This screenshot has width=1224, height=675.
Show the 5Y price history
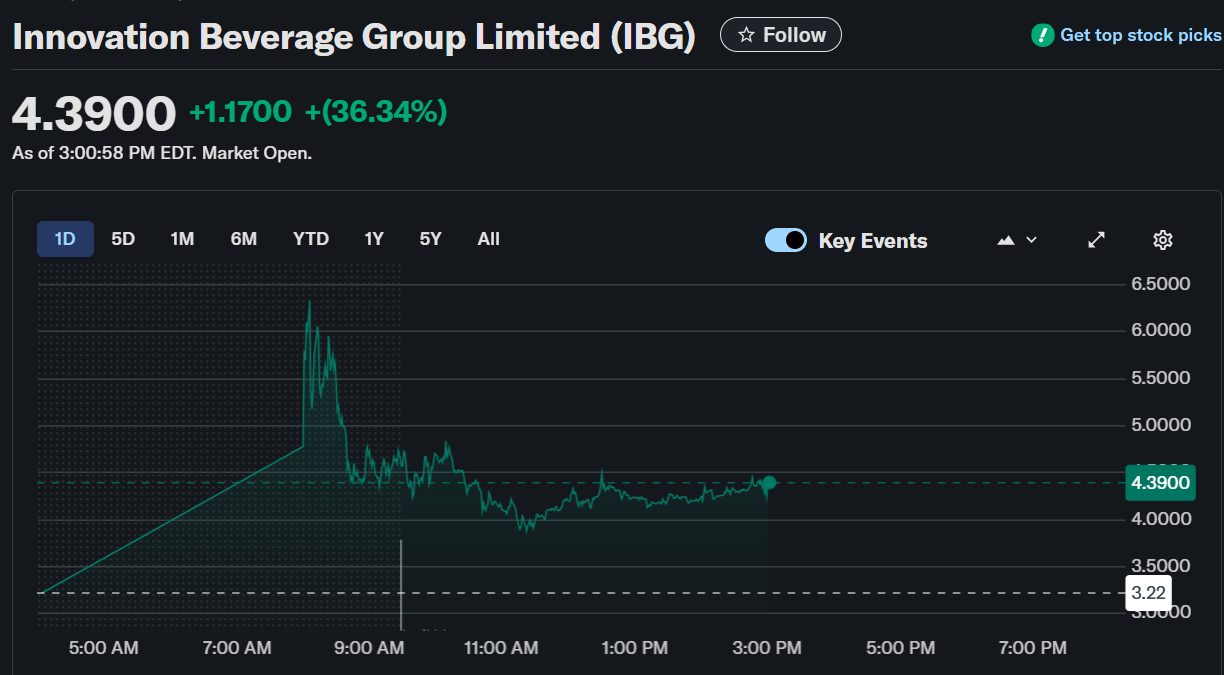coord(431,239)
